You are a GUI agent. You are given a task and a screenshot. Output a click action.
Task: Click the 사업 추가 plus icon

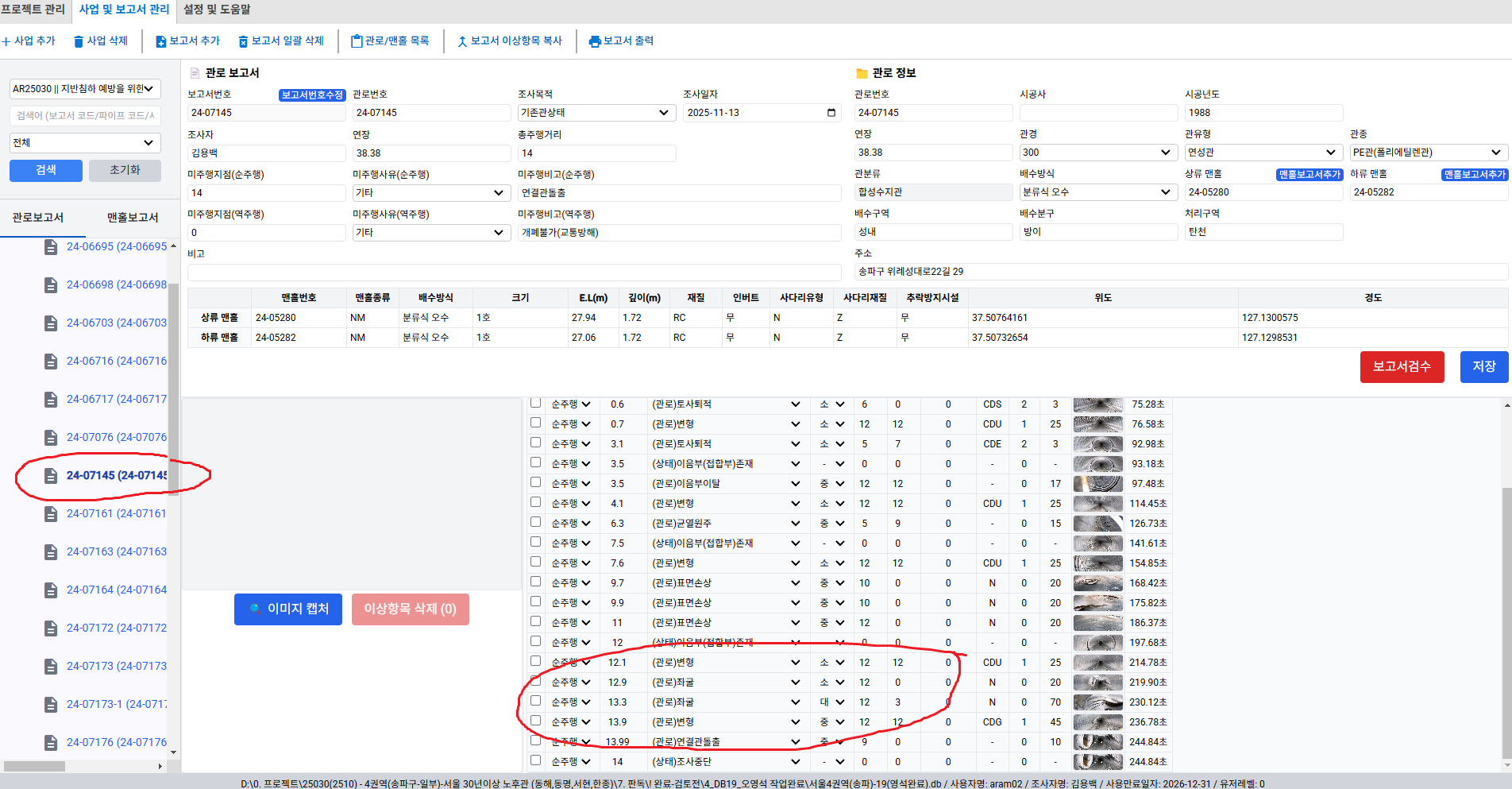click(6, 41)
